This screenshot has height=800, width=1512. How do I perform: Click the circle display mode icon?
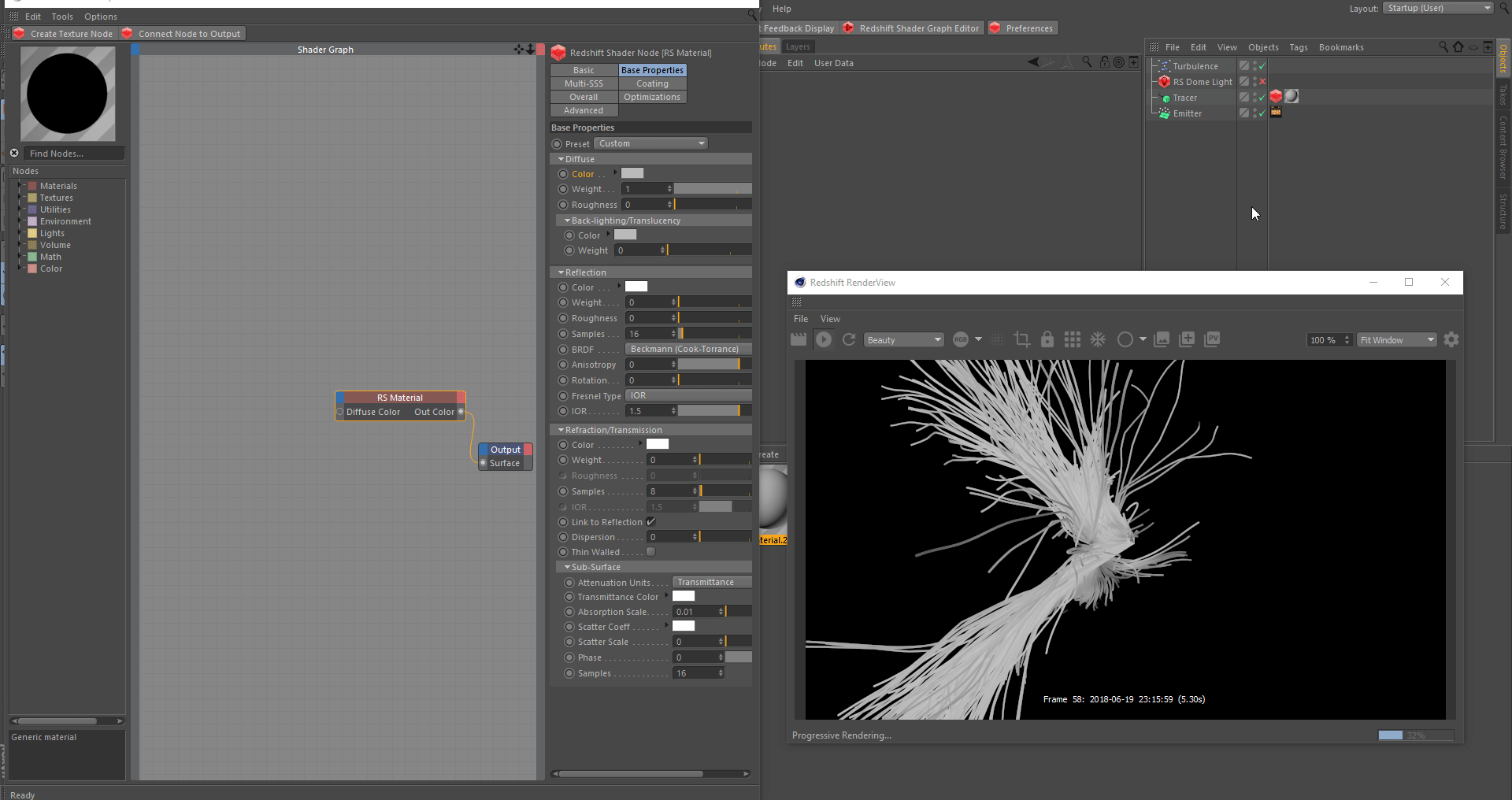coord(1125,339)
